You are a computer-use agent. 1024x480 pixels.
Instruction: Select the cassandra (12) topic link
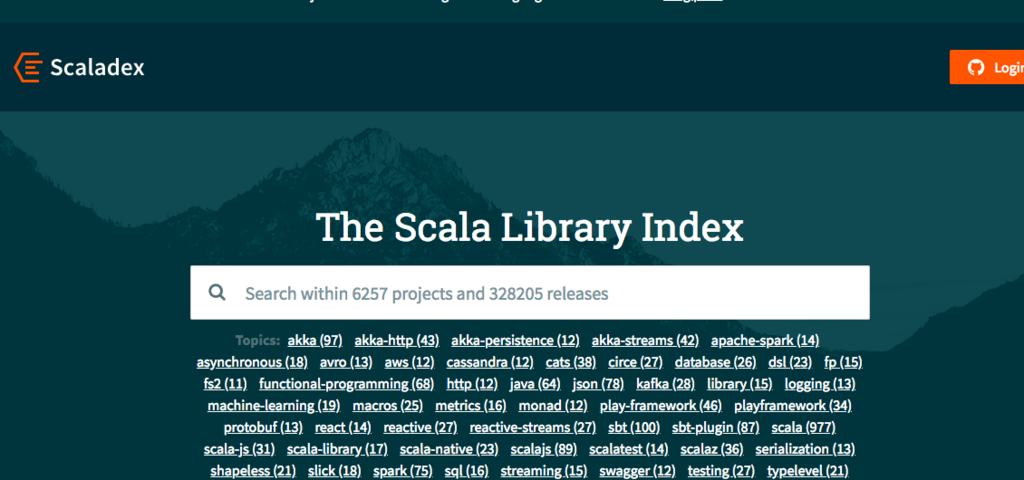click(x=490, y=362)
